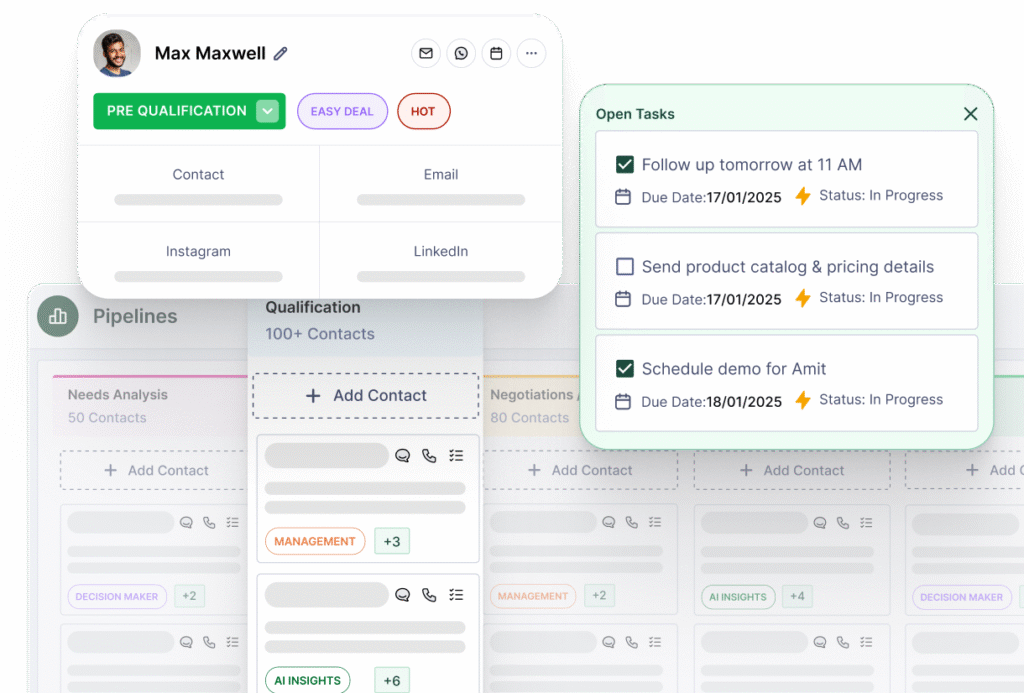The image size is (1024, 693).
Task: Click the email icon beside Max Maxwell
Action: click(x=426, y=53)
